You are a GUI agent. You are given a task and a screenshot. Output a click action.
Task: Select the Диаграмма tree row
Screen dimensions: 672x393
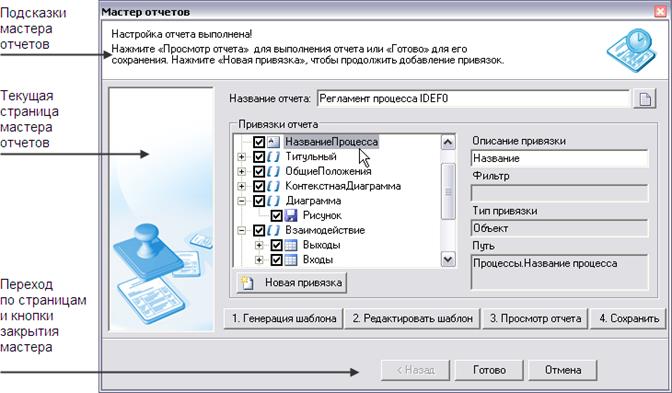coord(313,201)
